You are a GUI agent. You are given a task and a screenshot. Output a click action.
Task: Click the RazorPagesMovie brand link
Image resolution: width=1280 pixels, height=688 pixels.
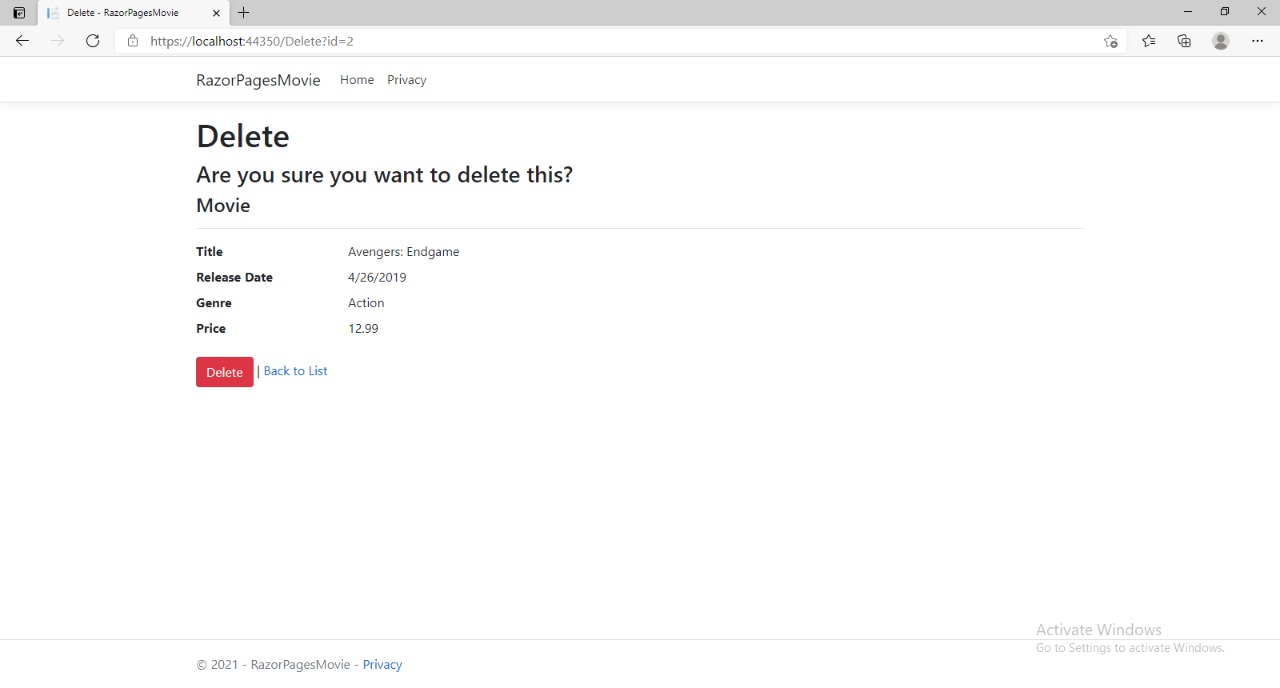click(258, 80)
